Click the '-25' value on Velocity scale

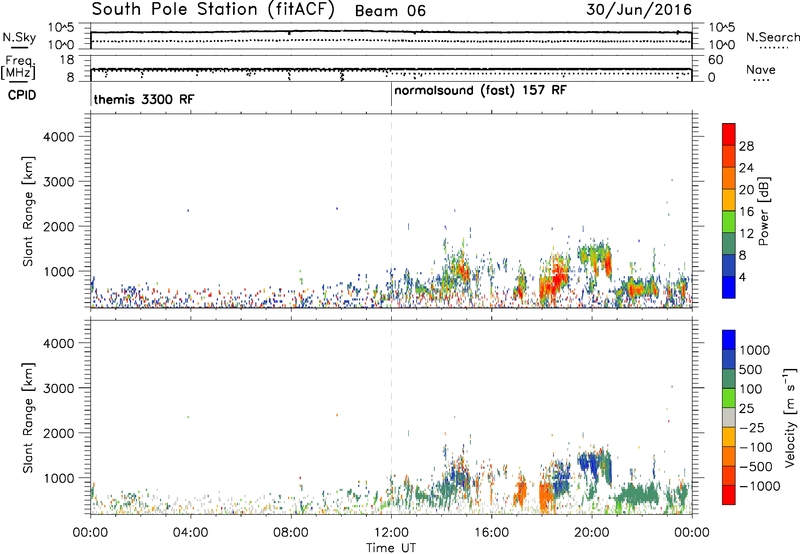[x=752, y=427]
